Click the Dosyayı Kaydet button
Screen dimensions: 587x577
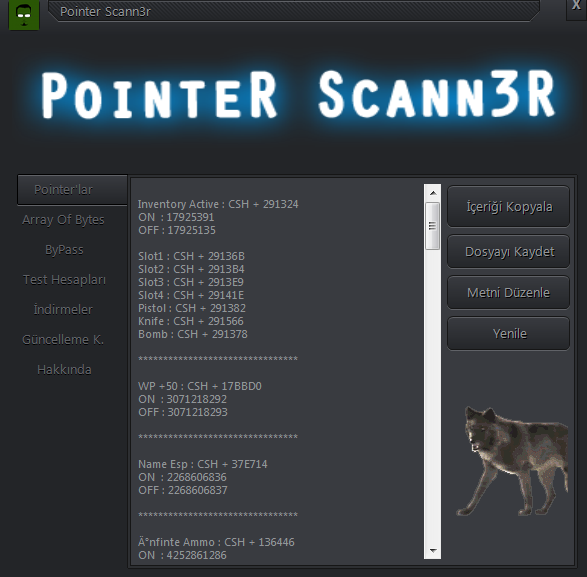(x=508, y=251)
